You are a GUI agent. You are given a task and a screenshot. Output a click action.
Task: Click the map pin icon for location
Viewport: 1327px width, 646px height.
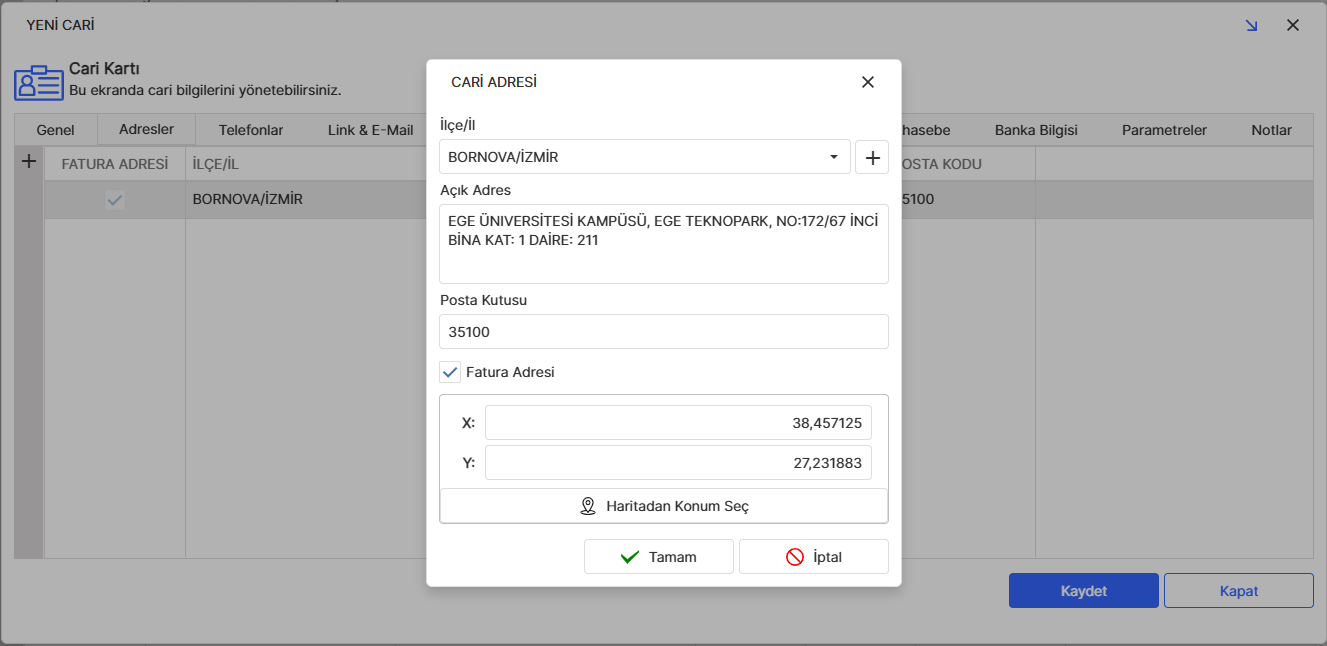(x=588, y=506)
